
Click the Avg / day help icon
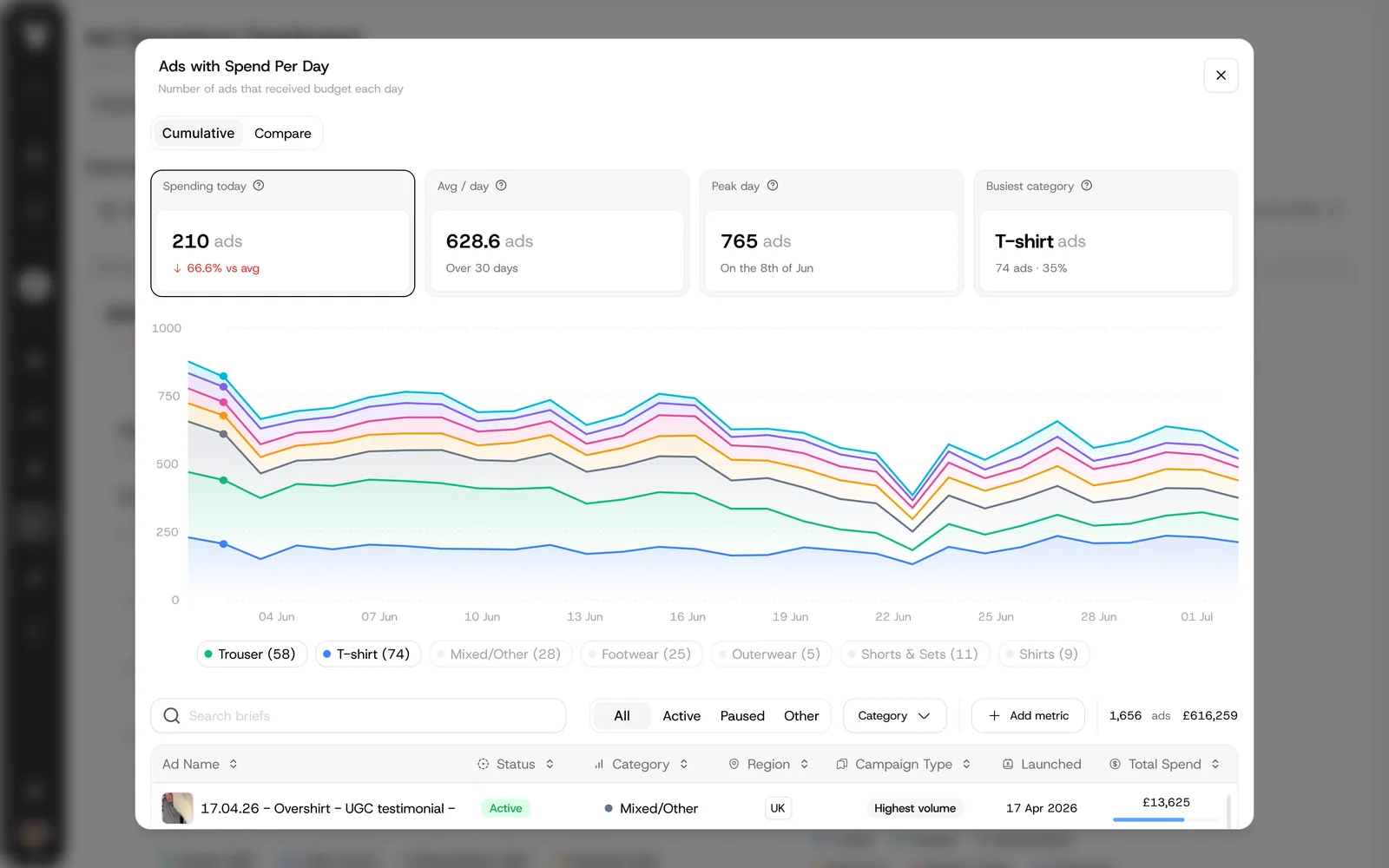(501, 186)
